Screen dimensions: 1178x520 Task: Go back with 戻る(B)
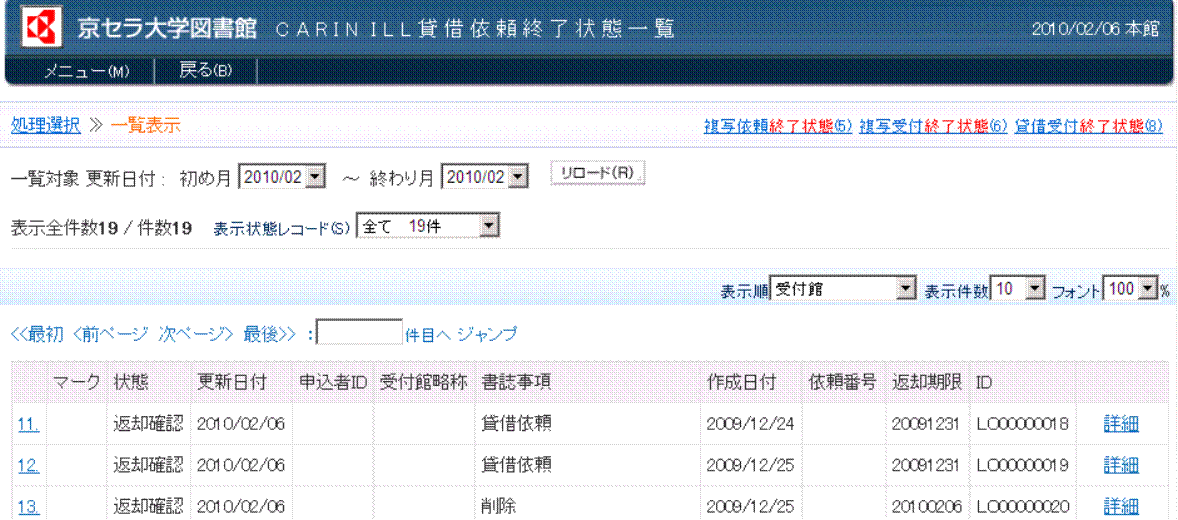click(206, 71)
